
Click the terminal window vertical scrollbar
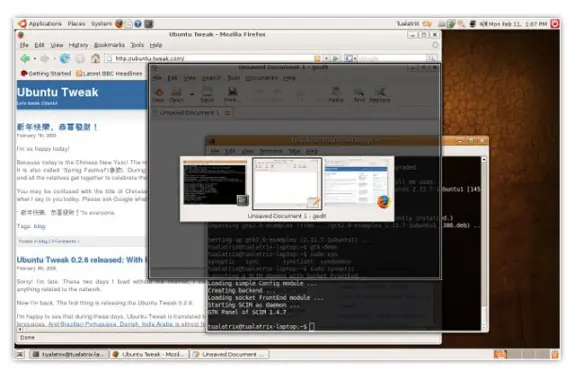tap(484, 244)
